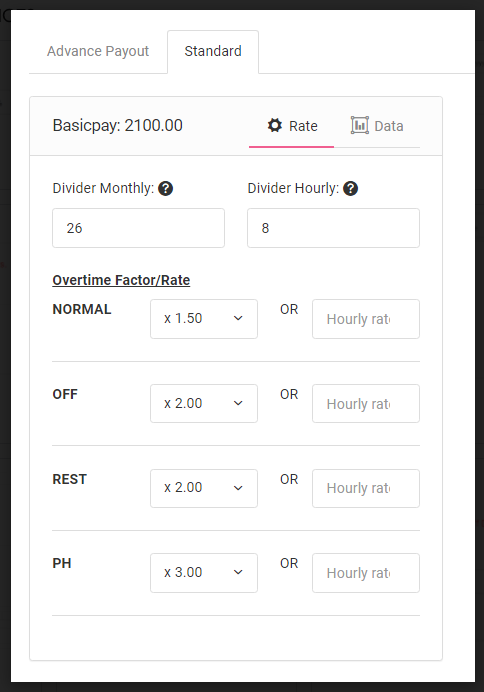
Task: Click the Basicpay 2100.00 label
Action: pyautogui.click(x=117, y=126)
